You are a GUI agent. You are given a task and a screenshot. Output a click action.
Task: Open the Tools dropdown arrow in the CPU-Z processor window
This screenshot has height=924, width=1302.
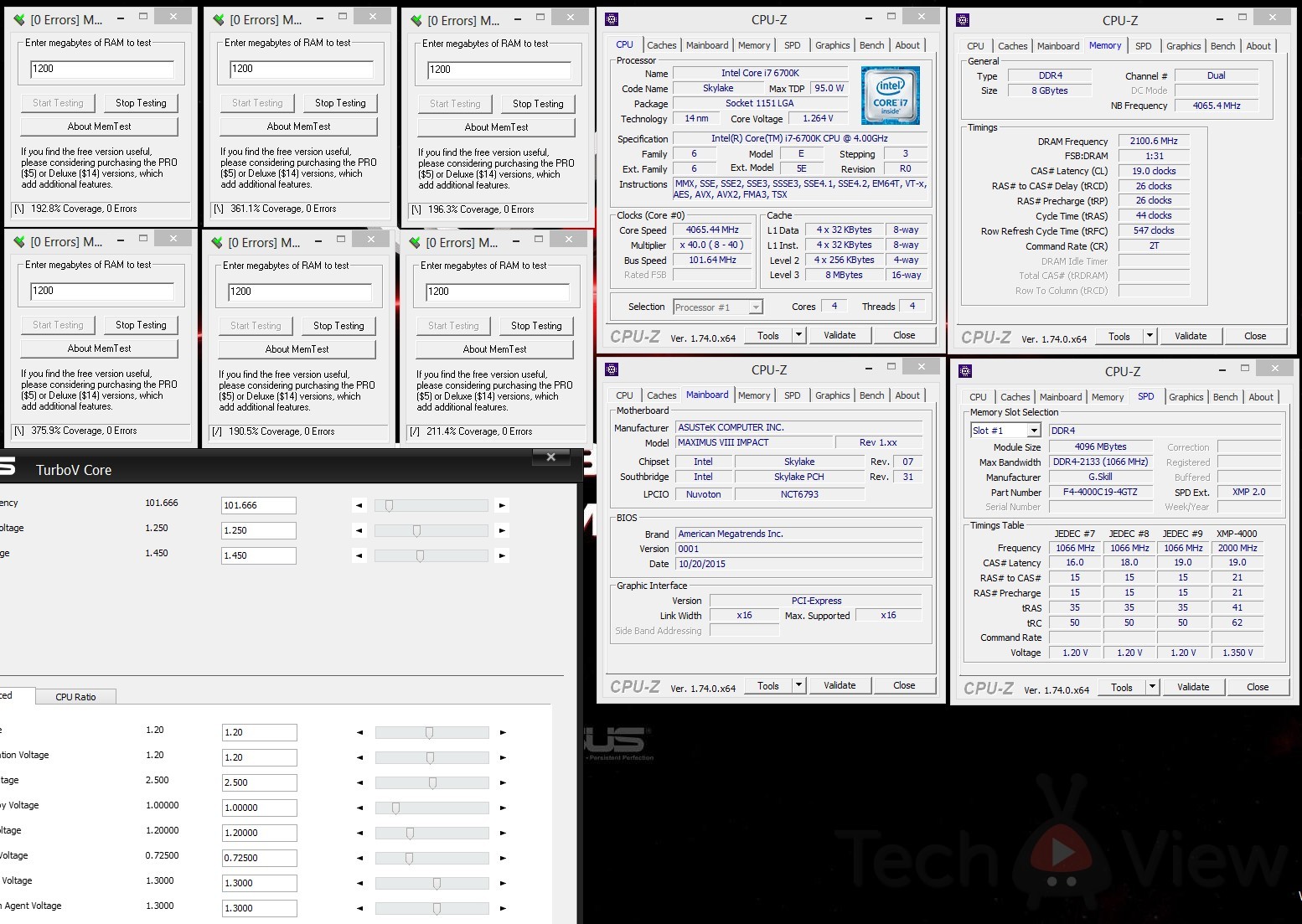tap(798, 335)
